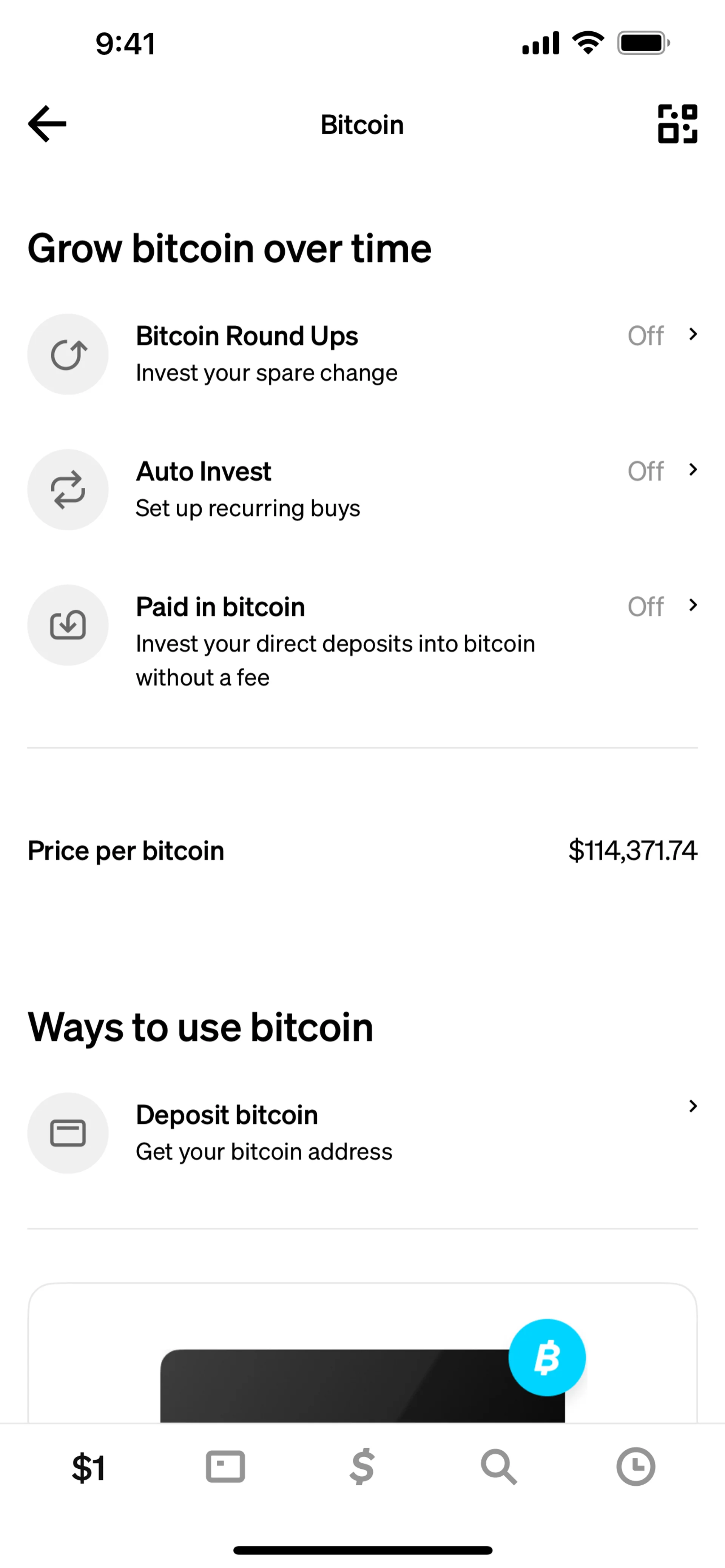Open the dollar sign payments tab

tap(362, 1467)
